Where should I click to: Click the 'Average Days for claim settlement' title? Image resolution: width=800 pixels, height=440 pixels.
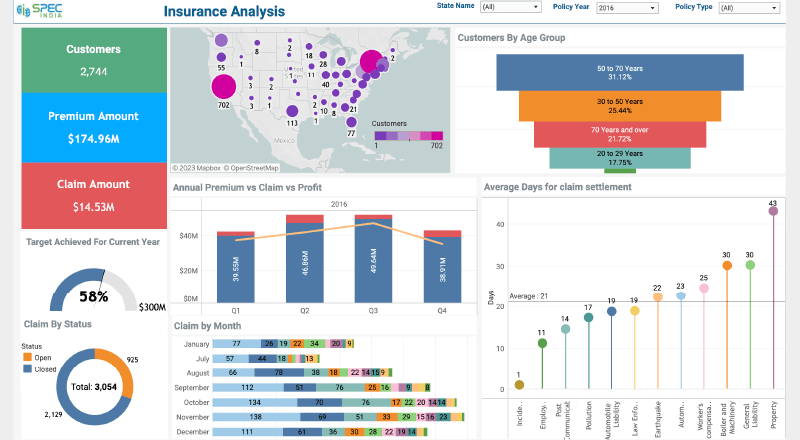558,187
